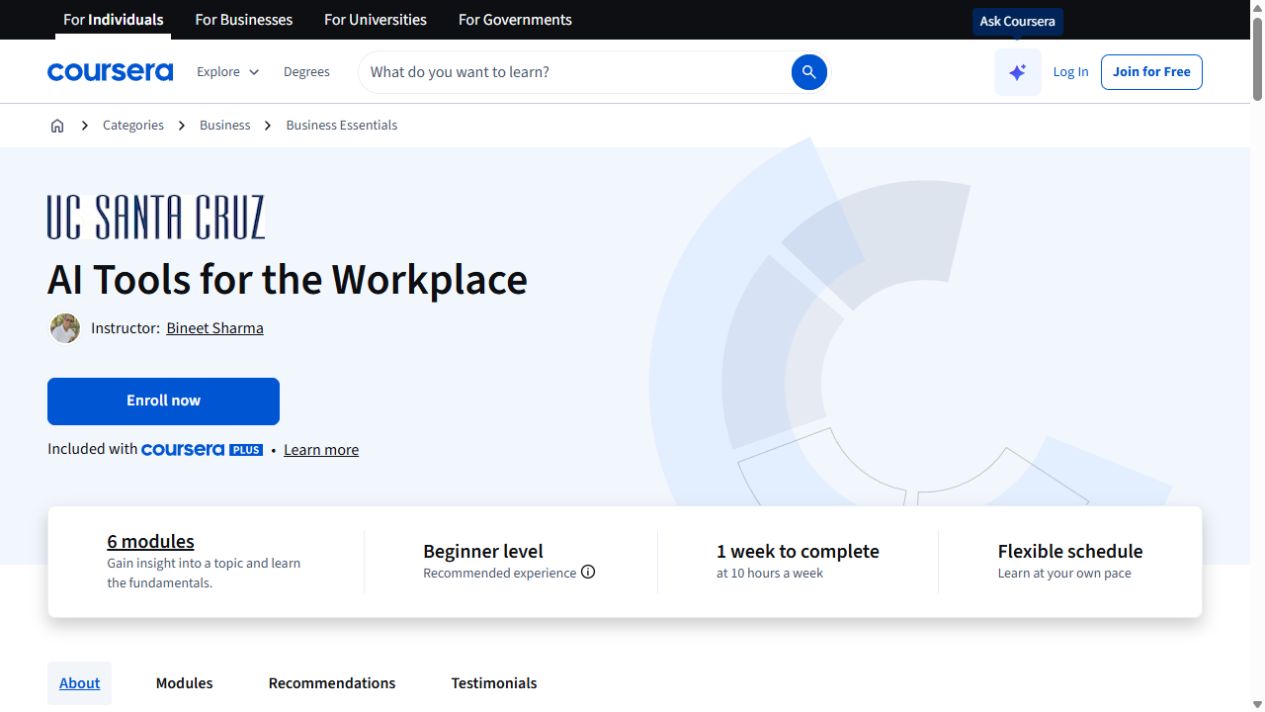Open the Degrees link
The width and height of the screenshot is (1265, 712).
point(306,72)
